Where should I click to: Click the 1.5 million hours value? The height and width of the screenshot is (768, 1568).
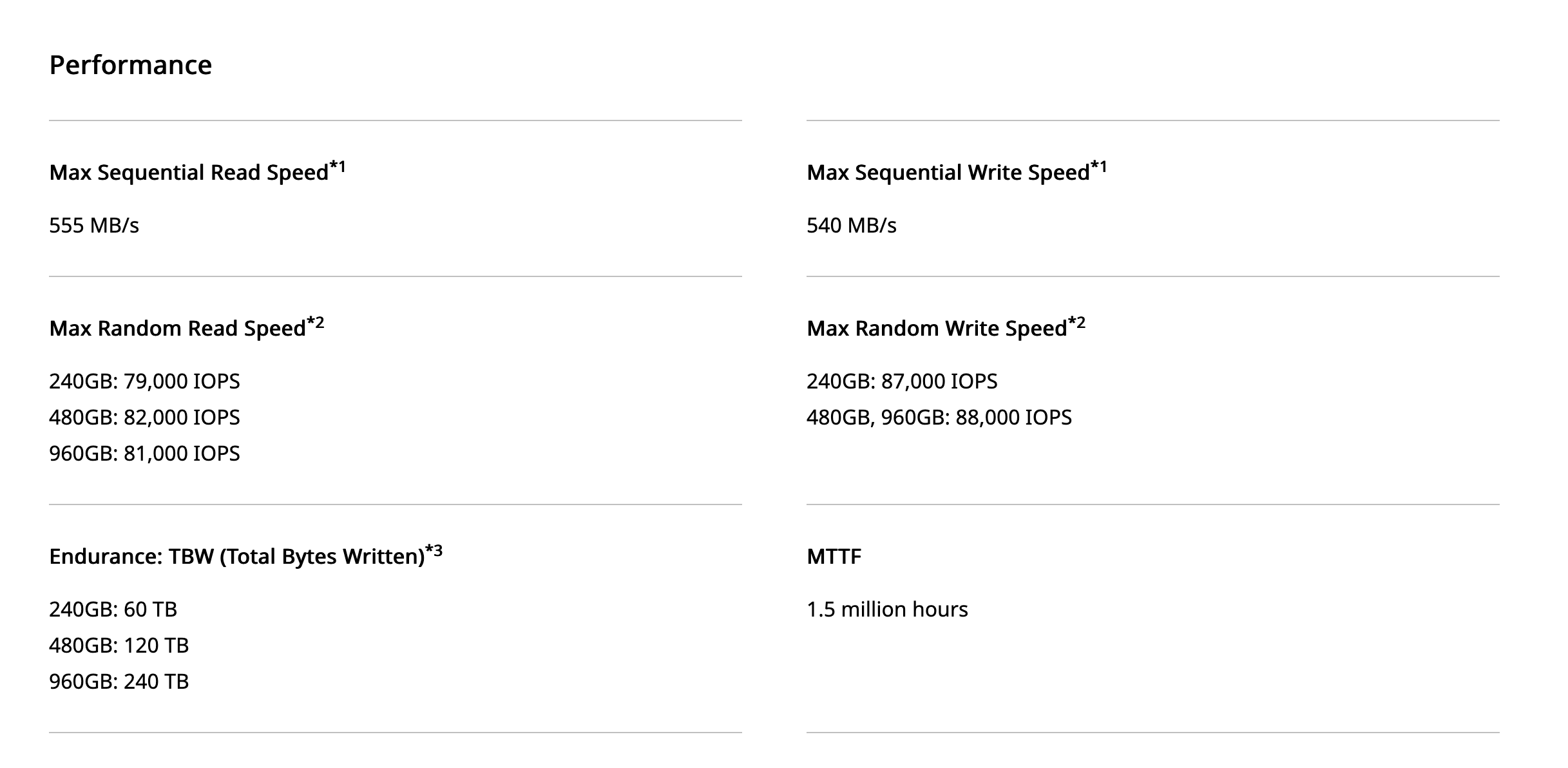click(887, 610)
